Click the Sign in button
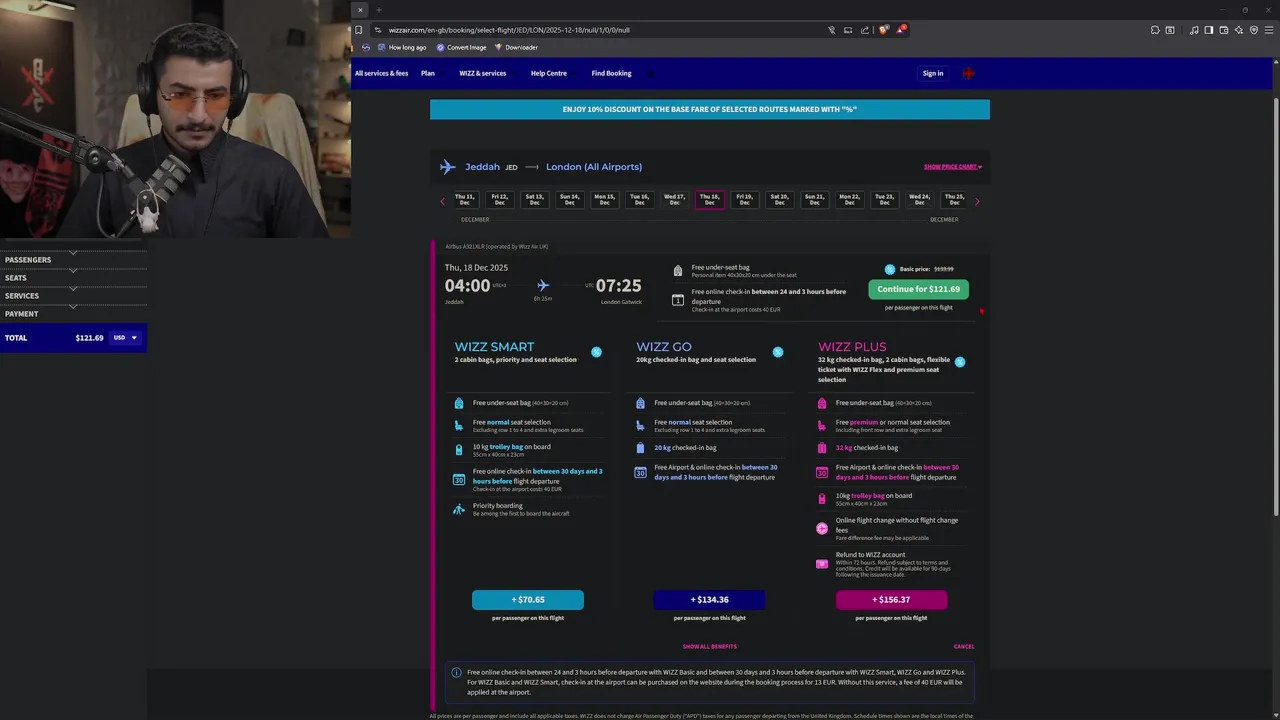1280x720 pixels. coord(933,73)
